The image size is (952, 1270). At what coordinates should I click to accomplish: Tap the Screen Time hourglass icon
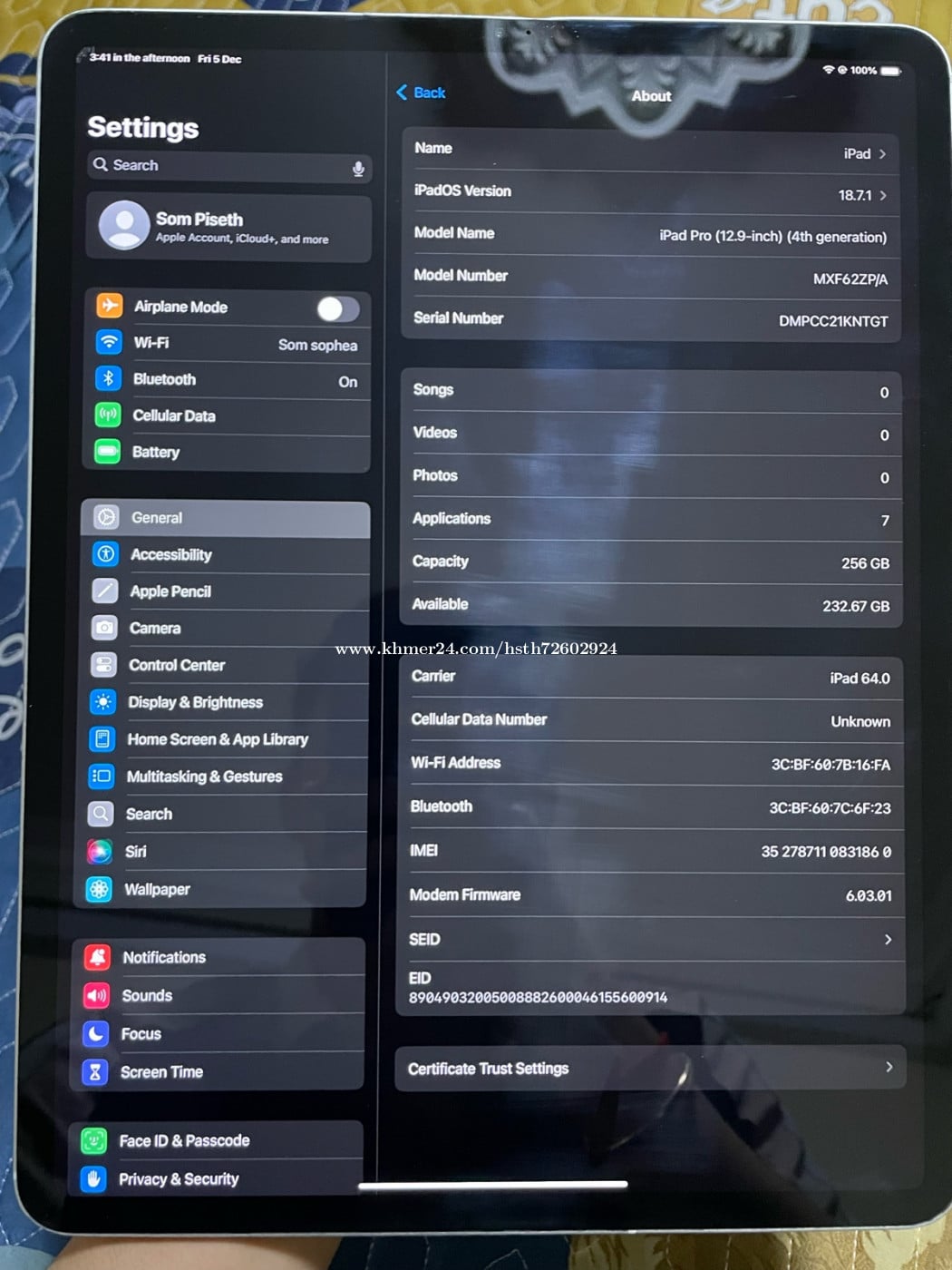click(x=95, y=1072)
